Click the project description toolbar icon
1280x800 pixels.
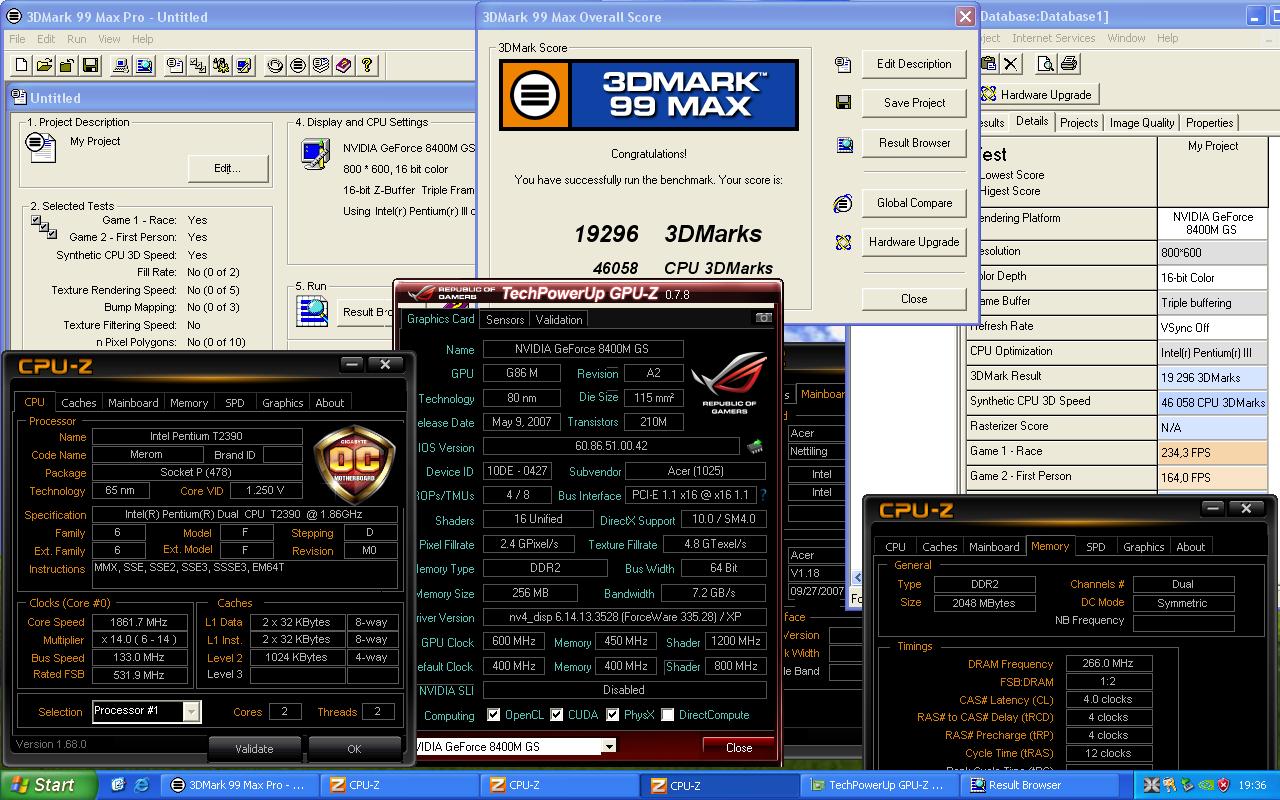175,66
